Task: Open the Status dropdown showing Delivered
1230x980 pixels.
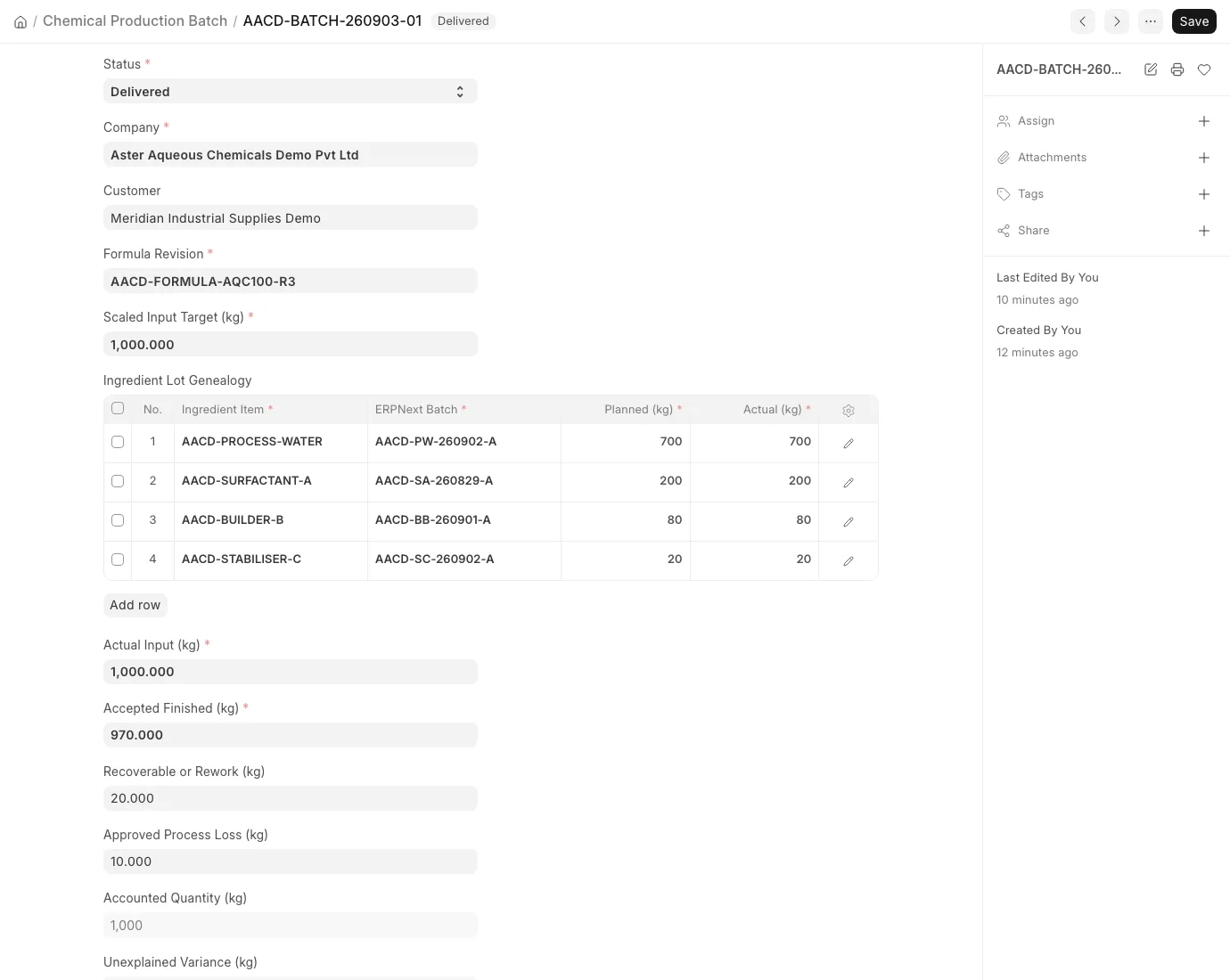Action: [x=291, y=92]
